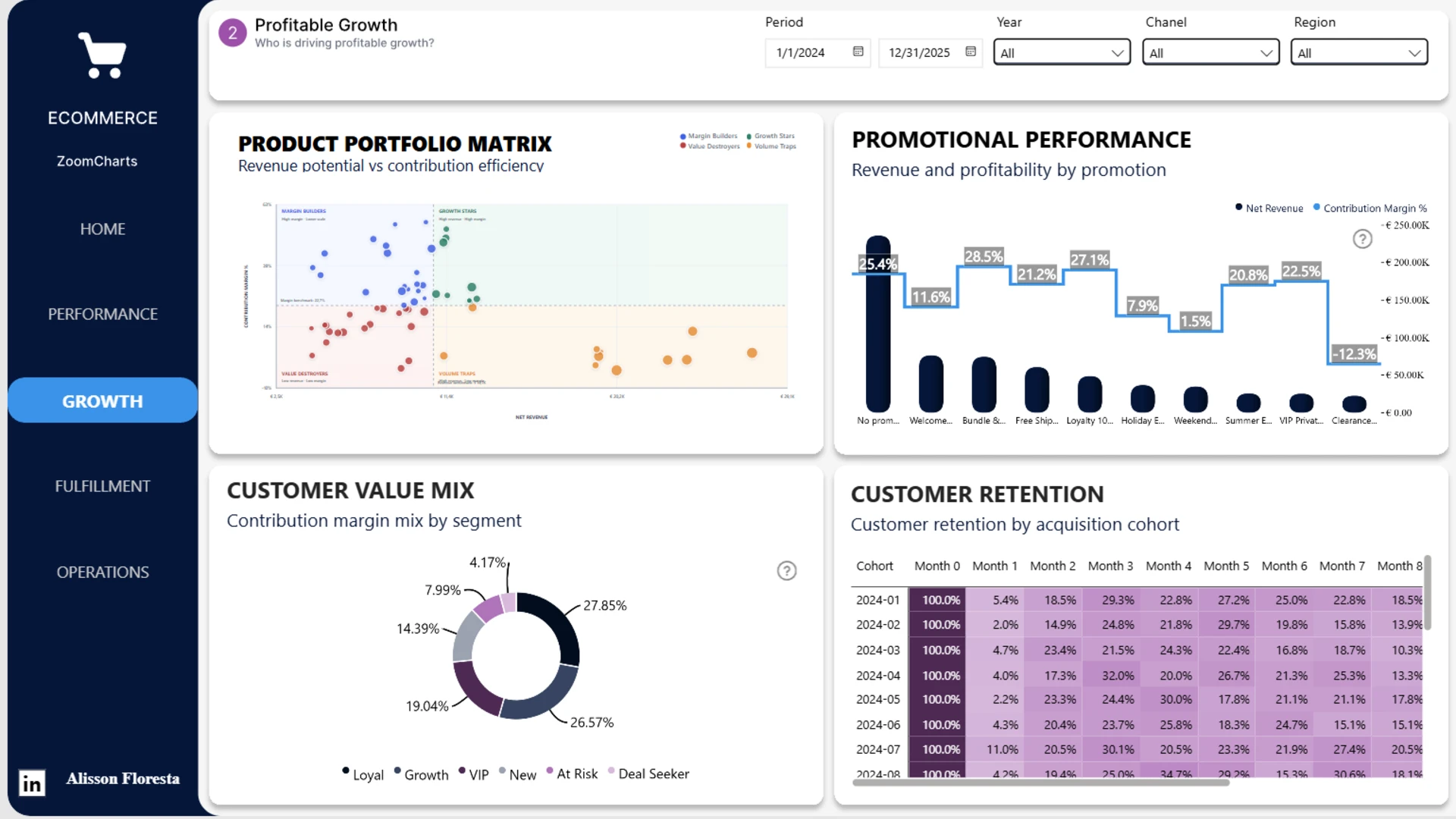Viewport: 1456px width, 819px height.
Task: Click the Month 4 column header
Action: 1168,566
